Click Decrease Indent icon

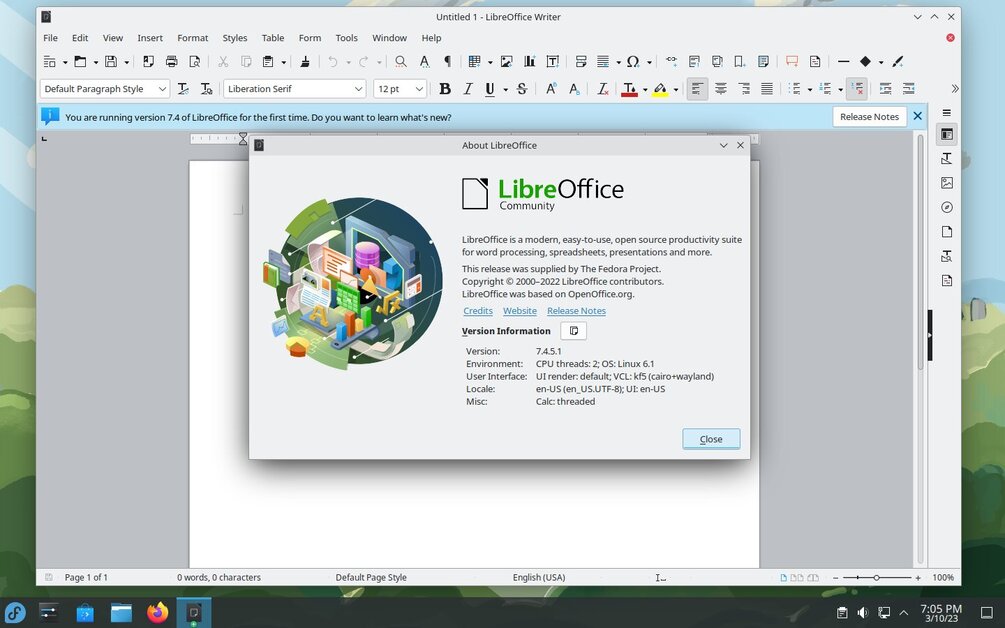tap(908, 89)
